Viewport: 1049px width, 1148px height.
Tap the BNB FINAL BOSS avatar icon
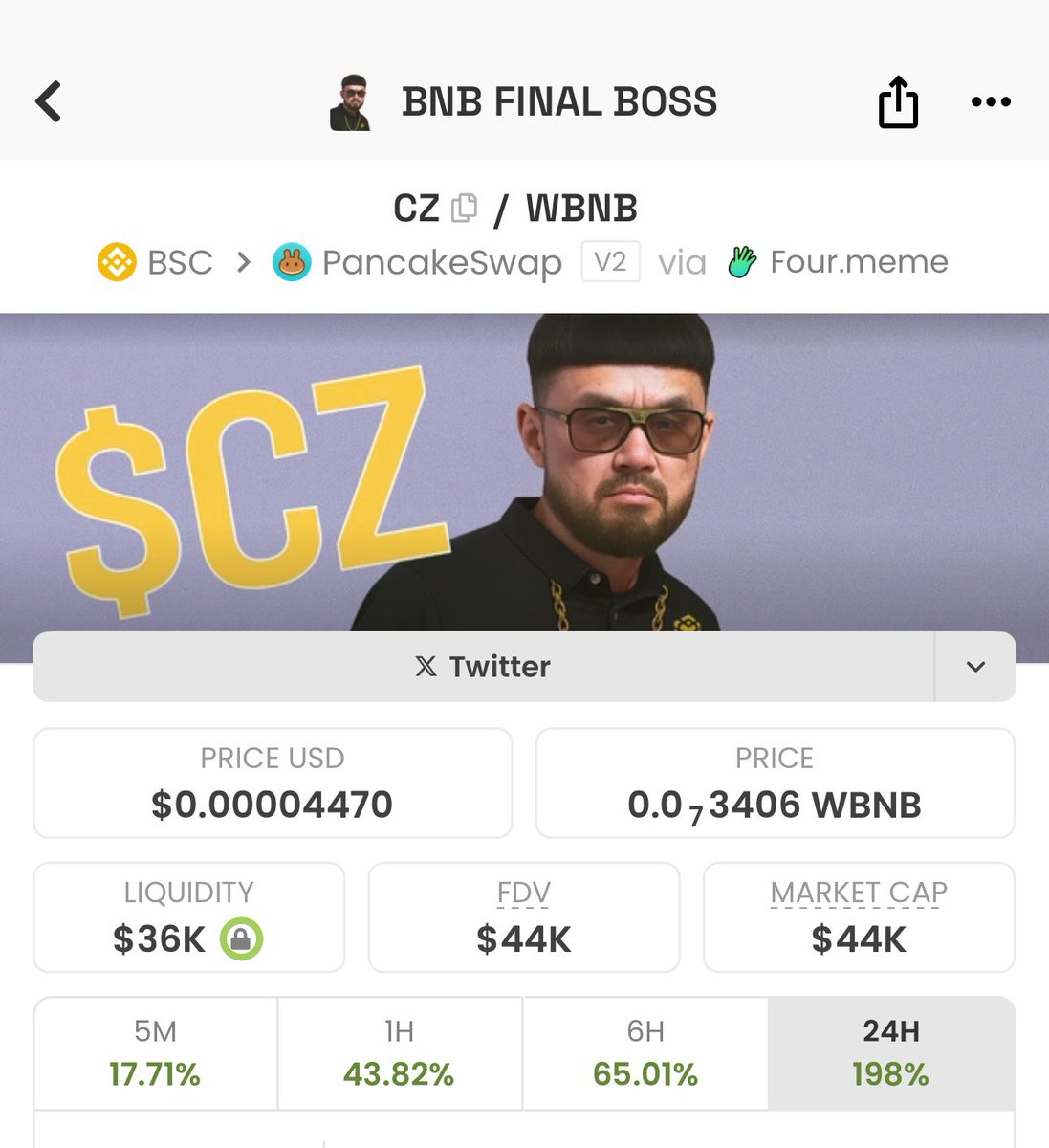click(350, 102)
